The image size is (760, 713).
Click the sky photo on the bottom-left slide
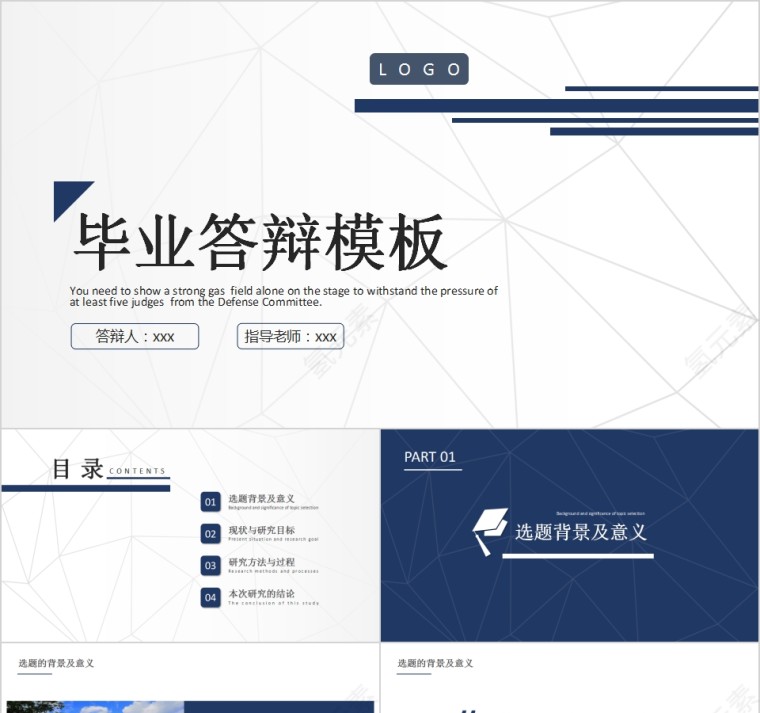pyautogui.click(x=95, y=707)
